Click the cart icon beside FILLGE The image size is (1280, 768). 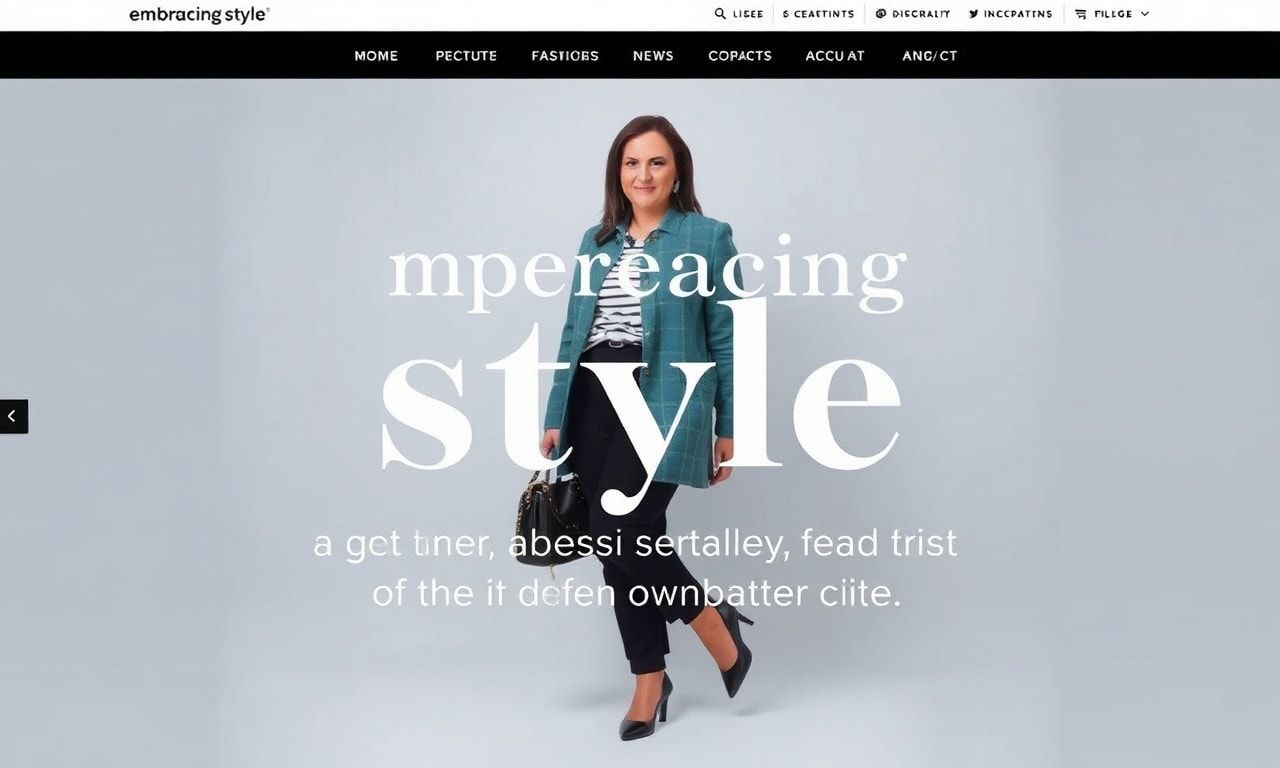(x=1081, y=14)
